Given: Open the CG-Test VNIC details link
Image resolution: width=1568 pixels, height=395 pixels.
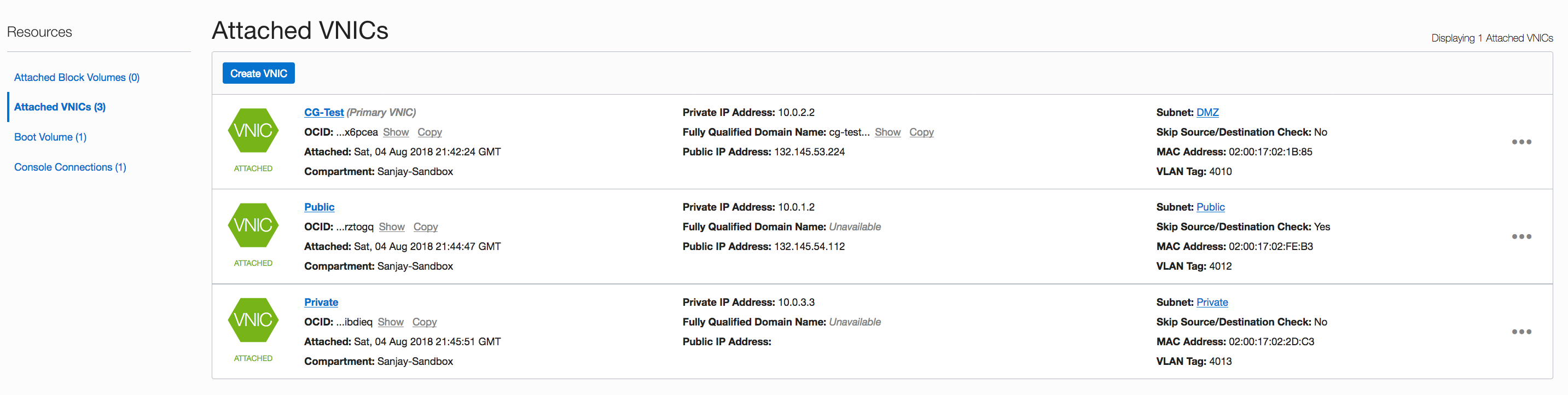Looking at the screenshot, I should click(324, 113).
